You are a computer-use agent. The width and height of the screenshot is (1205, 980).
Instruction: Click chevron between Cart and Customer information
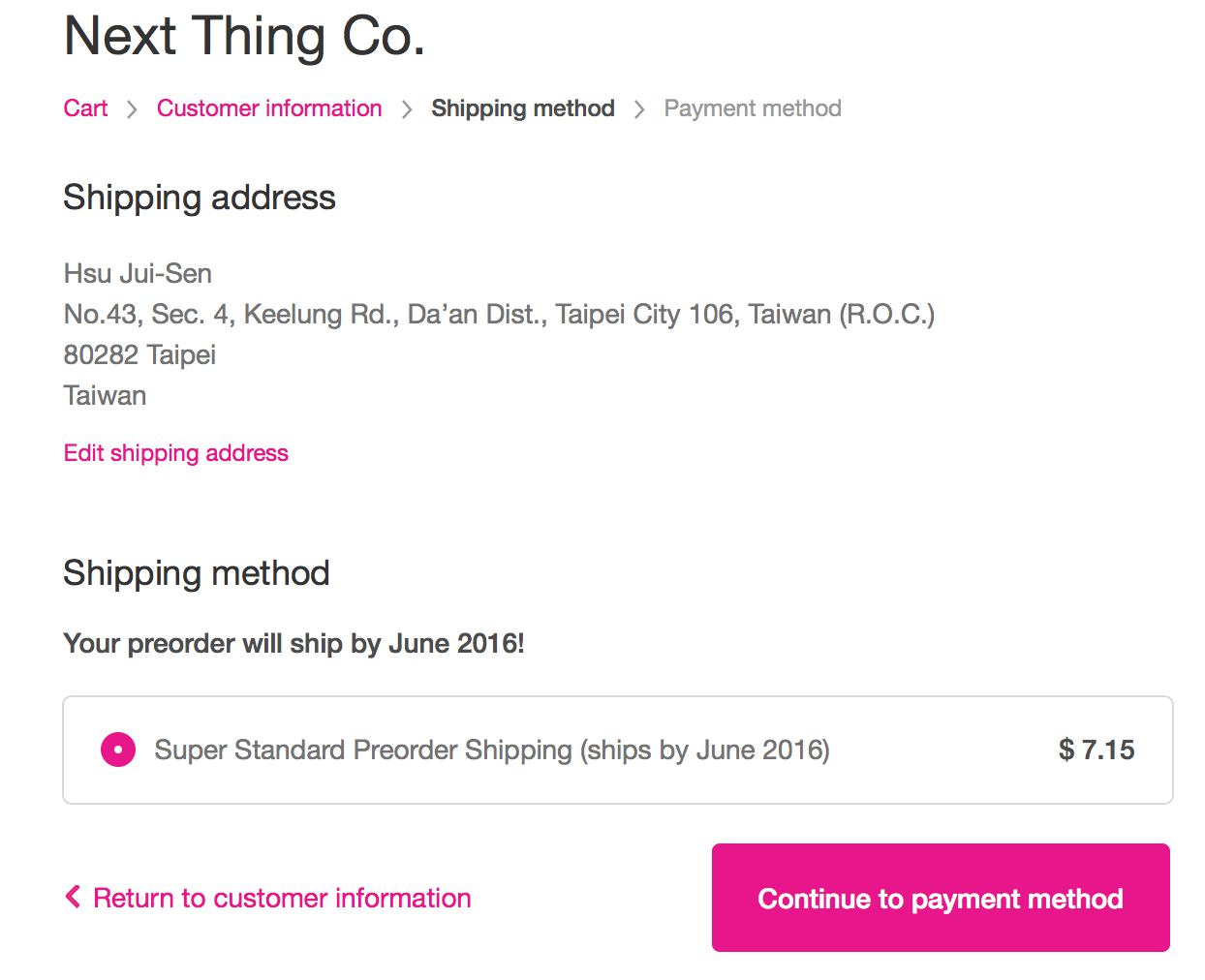point(132,109)
